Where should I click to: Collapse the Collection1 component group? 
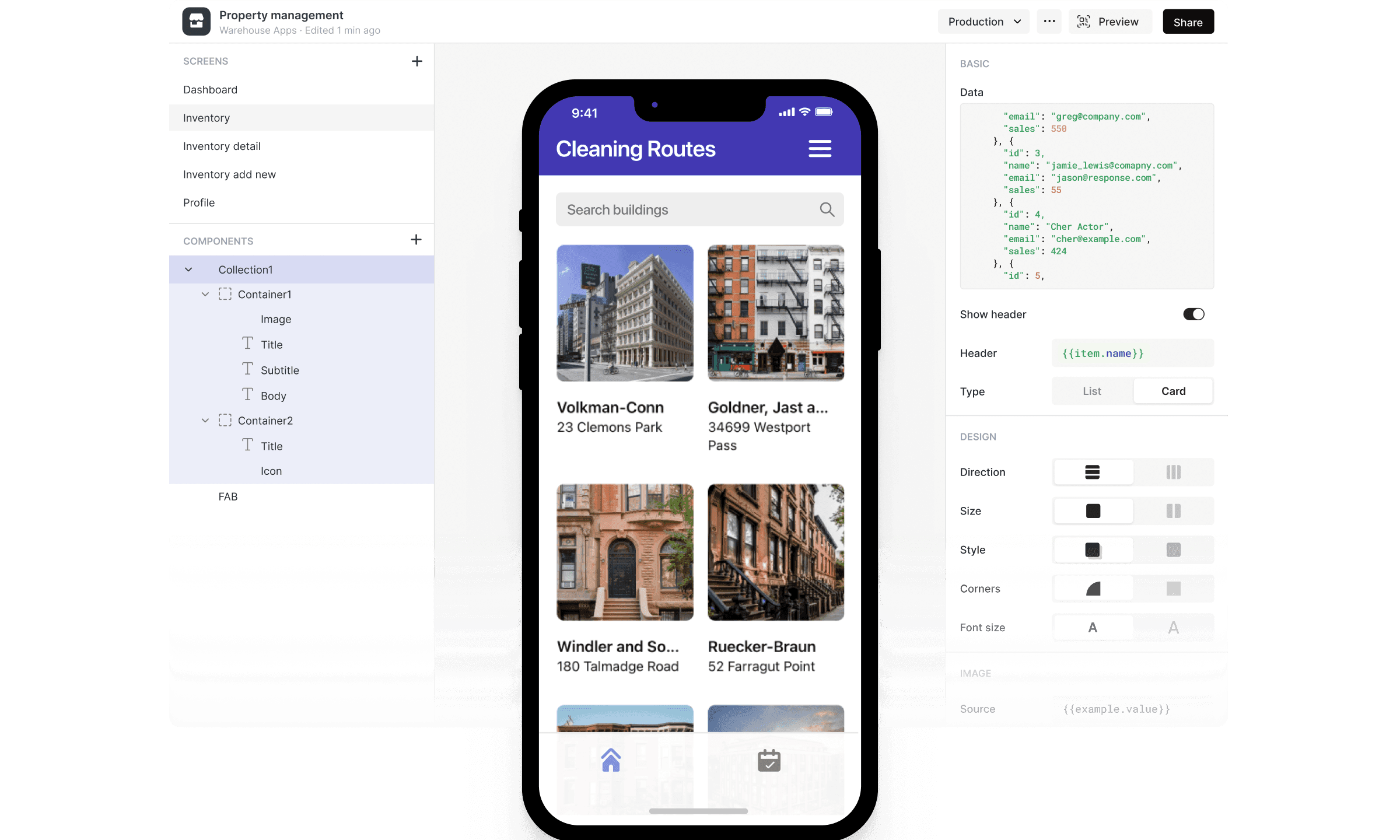(x=188, y=269)
